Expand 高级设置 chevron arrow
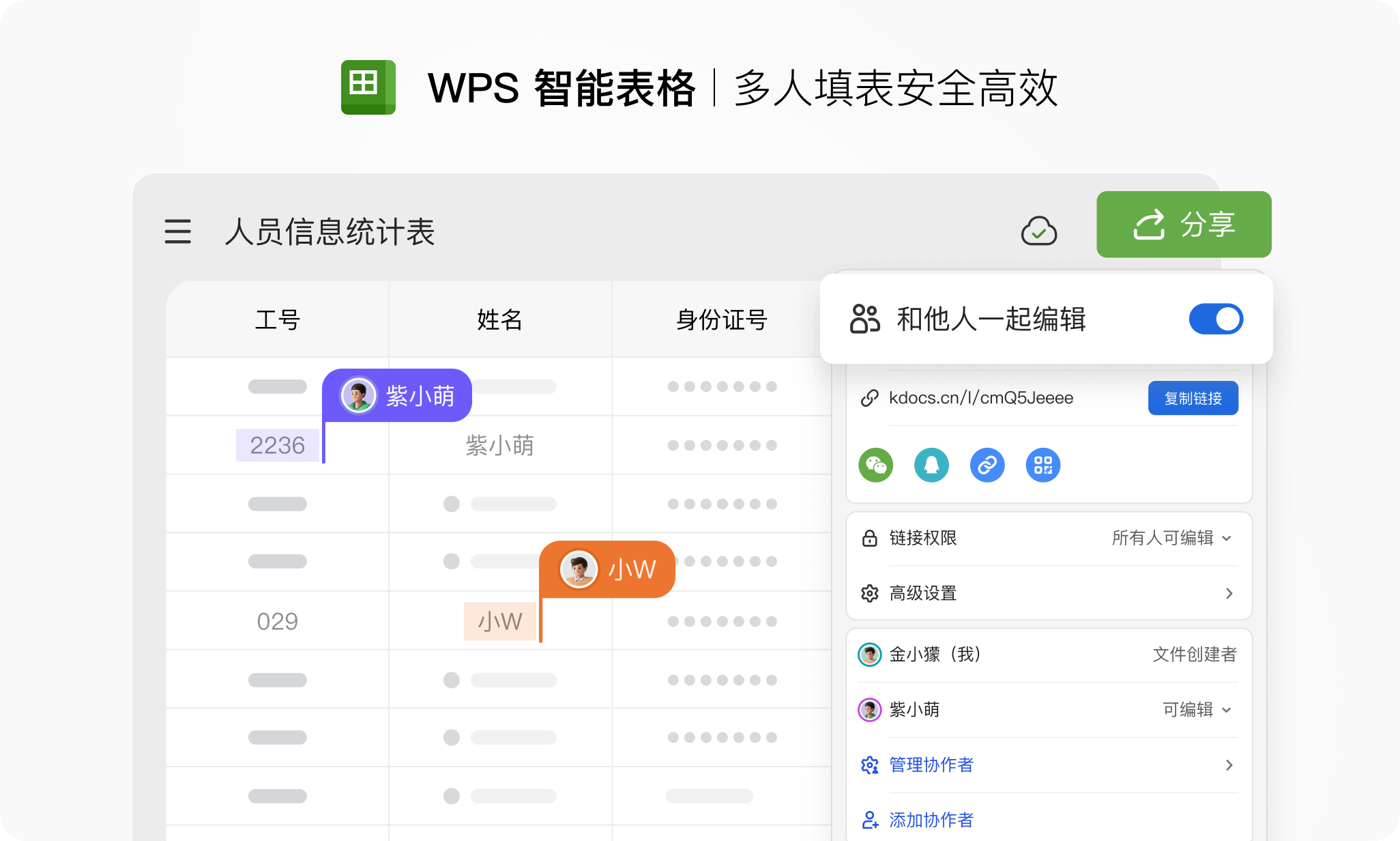 1229,593
